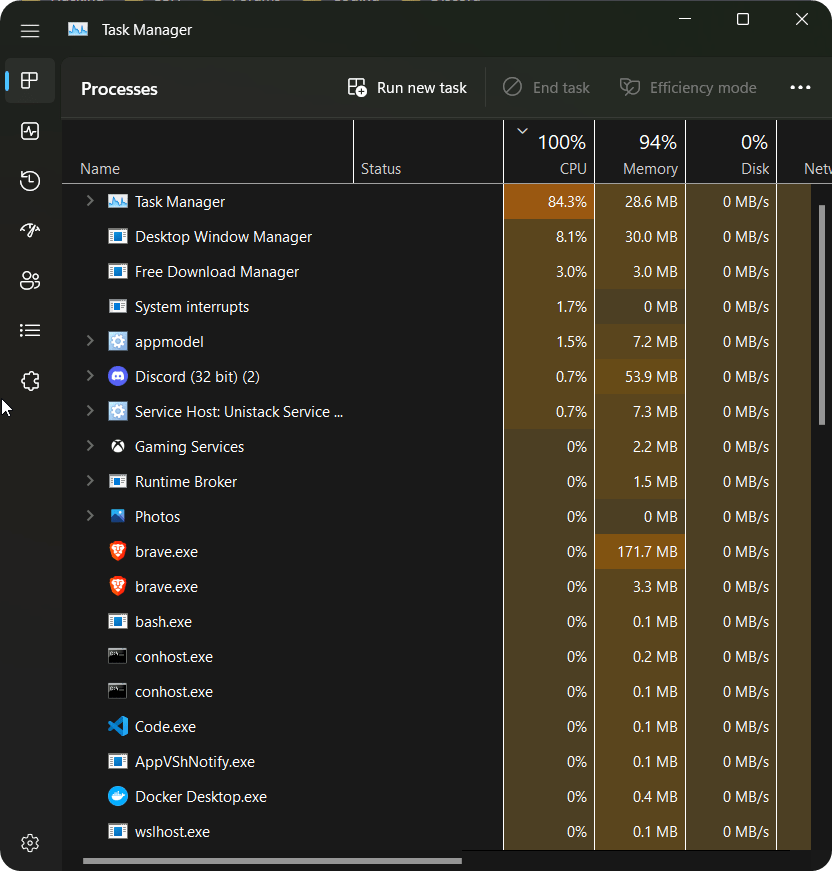Open the hamburger navigation menu
The width and height of the screenshot is (832, 871).
[x=30, y=31]
